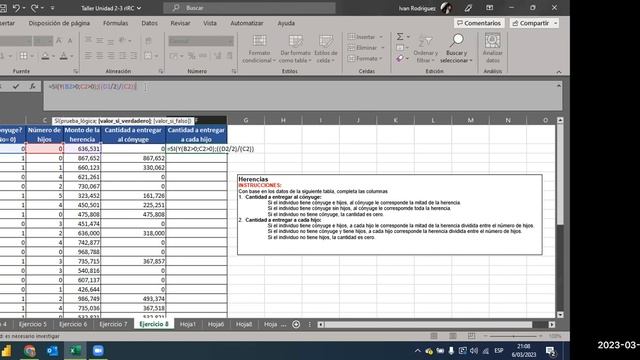Click the pen drawing icon near user avatar

click(x=468, y=8)
